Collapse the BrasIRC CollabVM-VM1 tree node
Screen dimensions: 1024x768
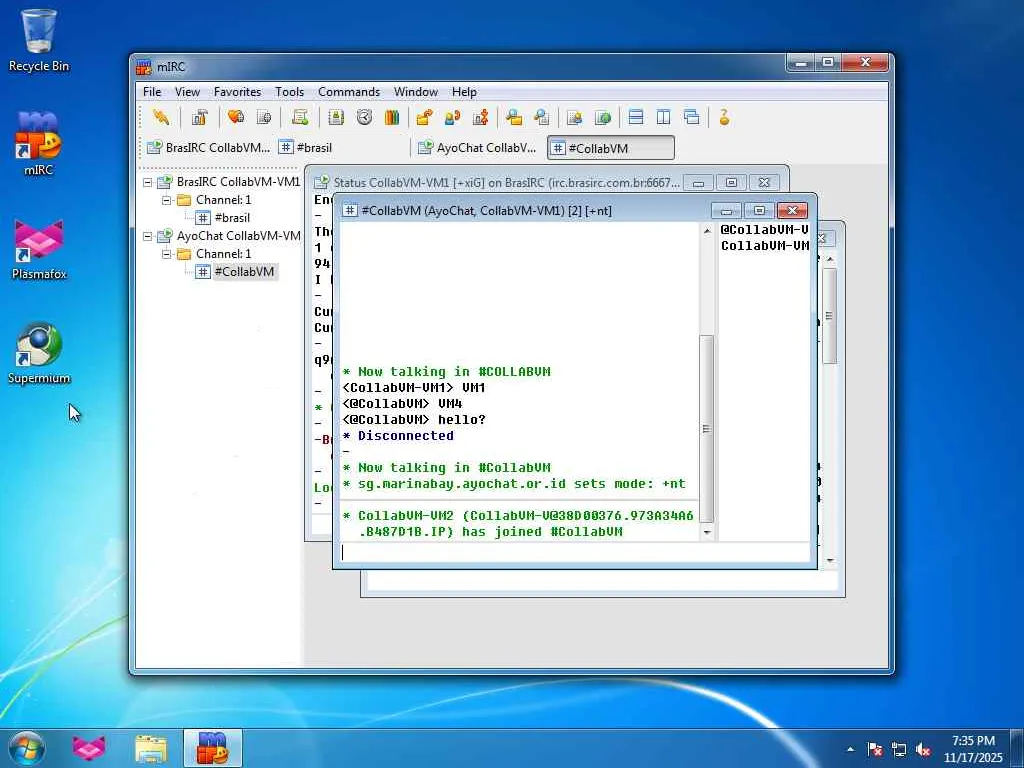148,182
